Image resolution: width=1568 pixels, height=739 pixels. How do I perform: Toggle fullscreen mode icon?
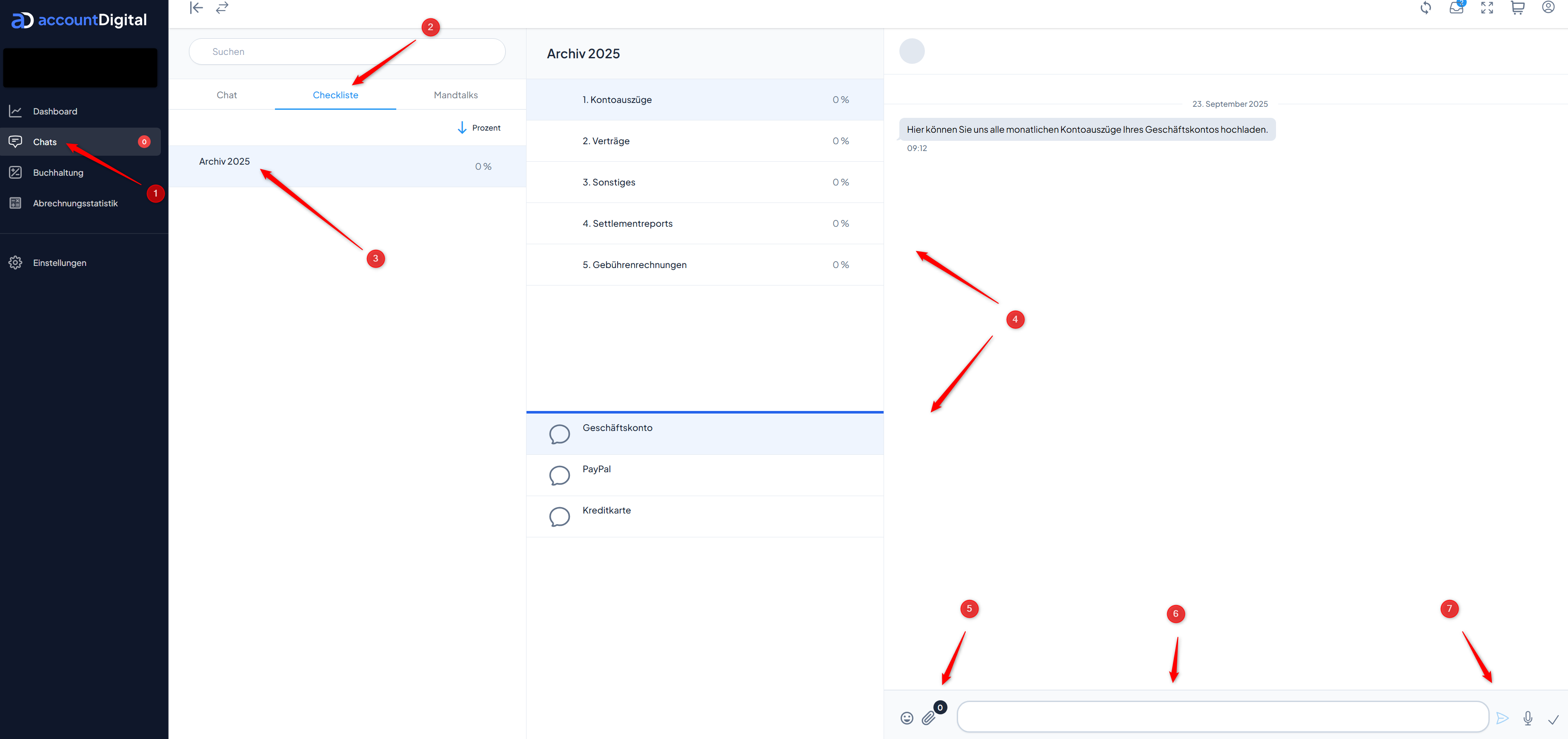coord(1487,8)
